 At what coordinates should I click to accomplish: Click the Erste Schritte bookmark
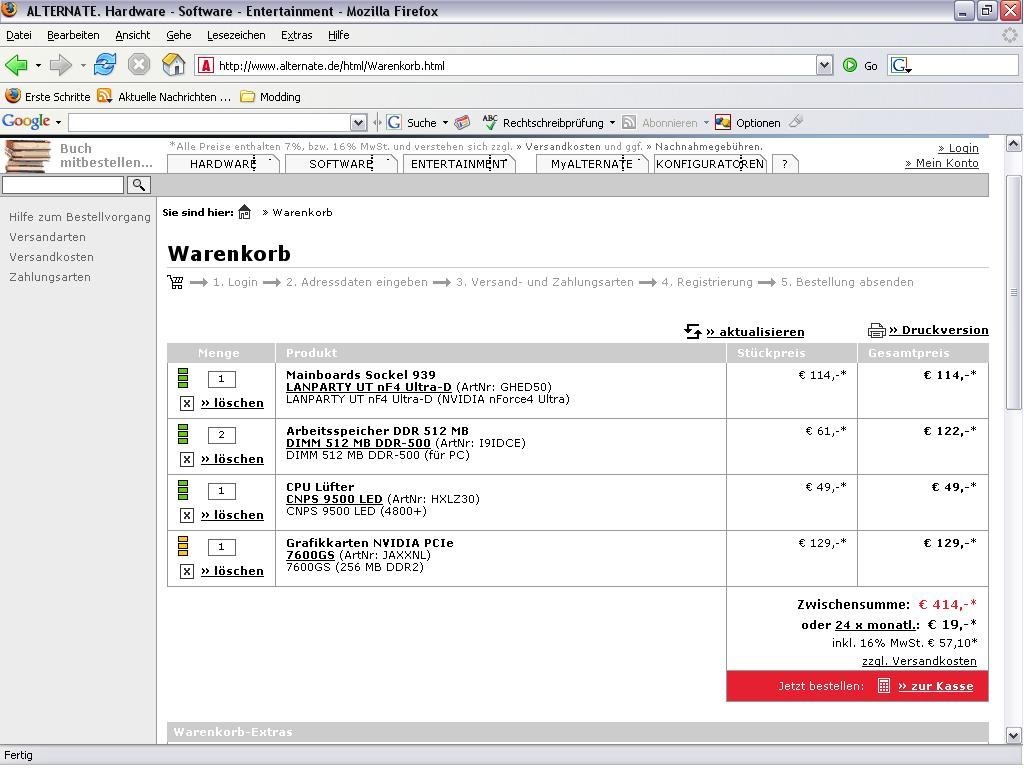click(48, 97)
